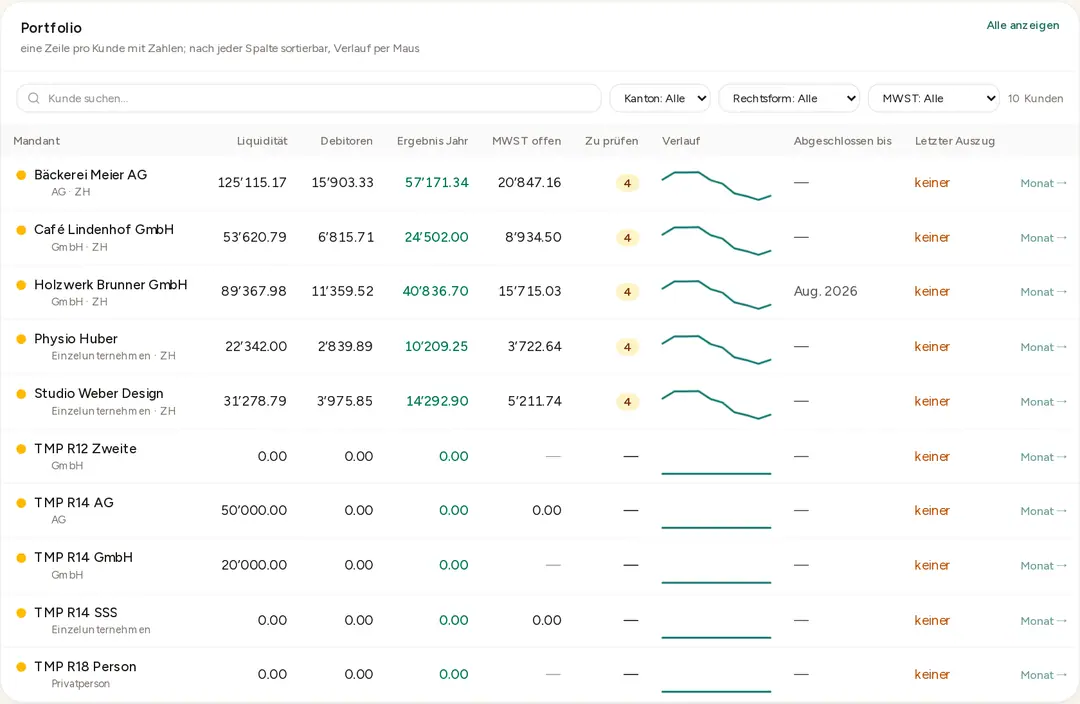Sort by Abgeschlossen bis column header
This screenshot has width=1080, height=704.
(x=842, y=141)
